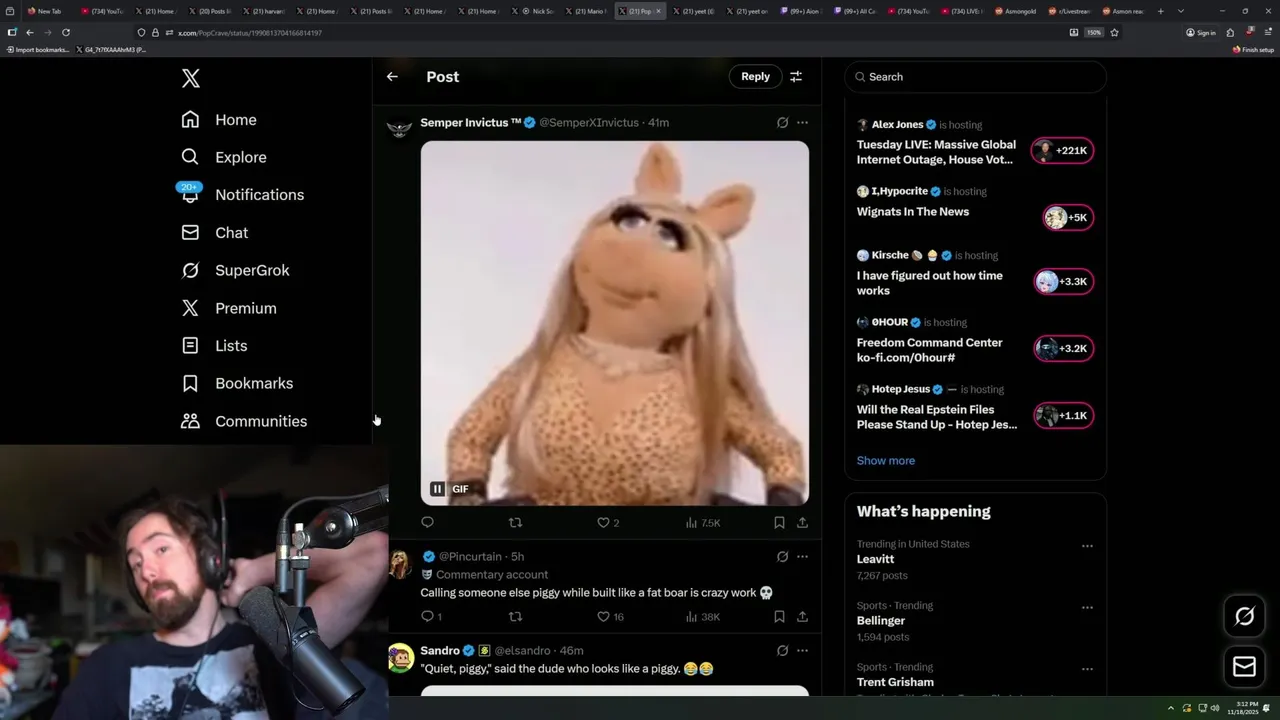The height and width of the screenshot is (720, 1280).
Task: Focus the Search input field
Action: [976, 77]
